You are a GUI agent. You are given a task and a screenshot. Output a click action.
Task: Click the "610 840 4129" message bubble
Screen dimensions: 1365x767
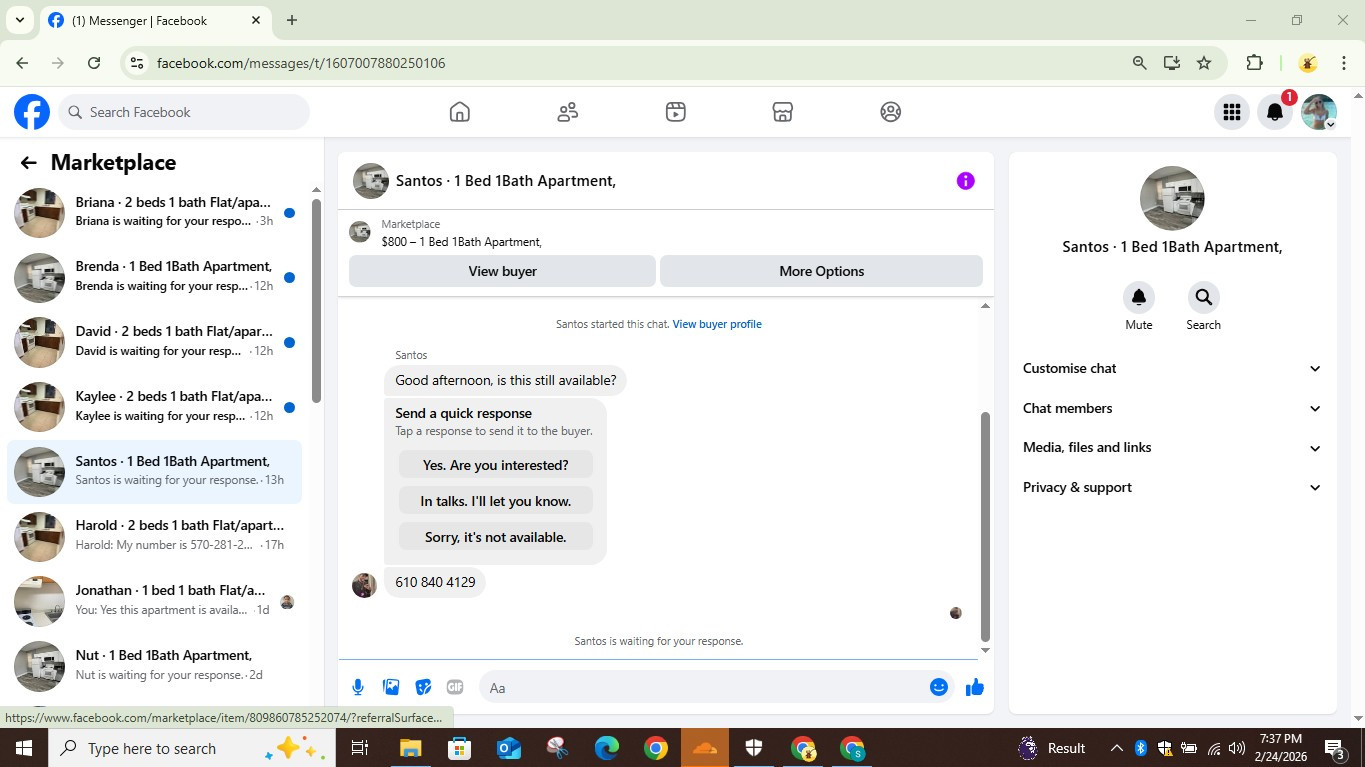tap(435, 581)
